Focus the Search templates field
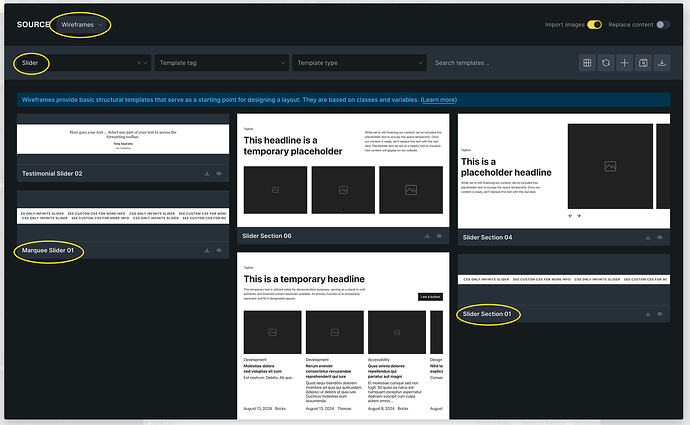 [502, 63]
